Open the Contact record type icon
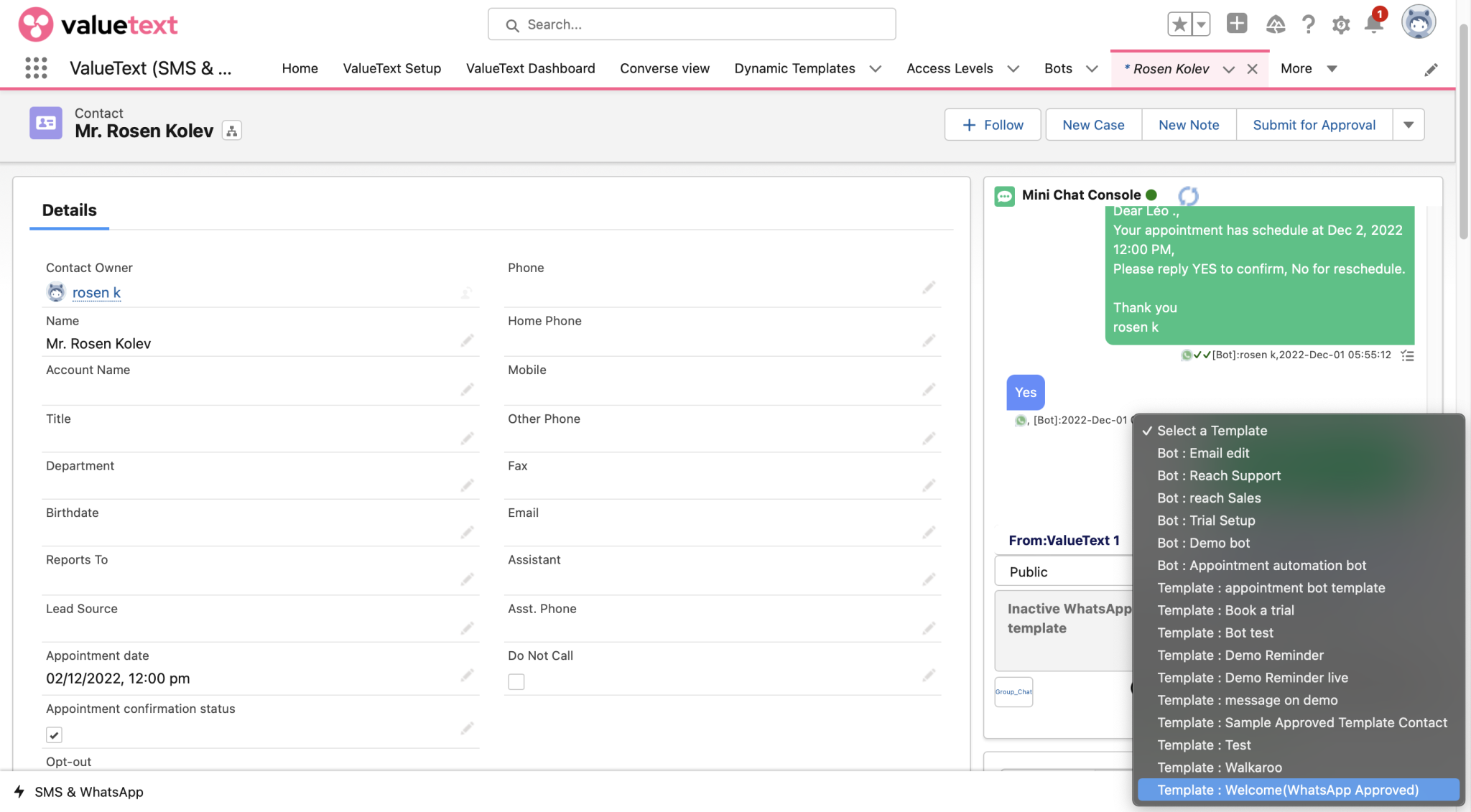Viewport: 1471px width, 812px height. pyautogui.click(x=46, y=123)
